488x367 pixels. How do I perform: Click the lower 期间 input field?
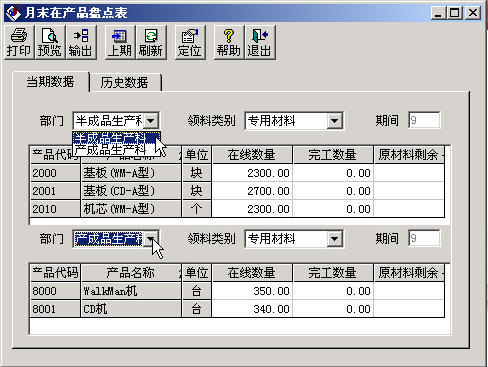(x=424, y=238)
